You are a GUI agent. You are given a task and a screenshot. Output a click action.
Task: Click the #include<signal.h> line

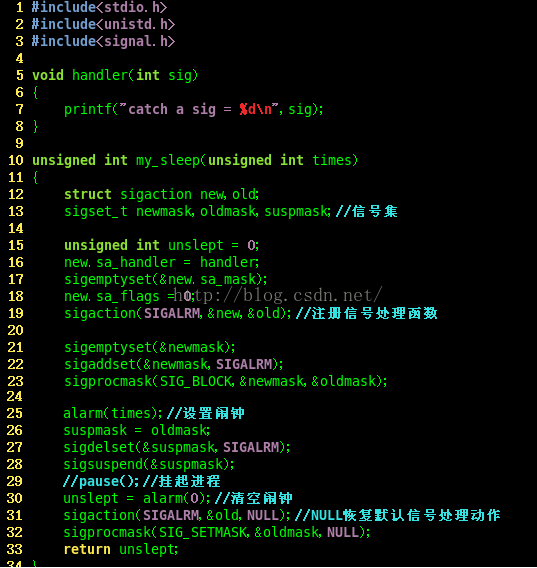pos(103,41)
